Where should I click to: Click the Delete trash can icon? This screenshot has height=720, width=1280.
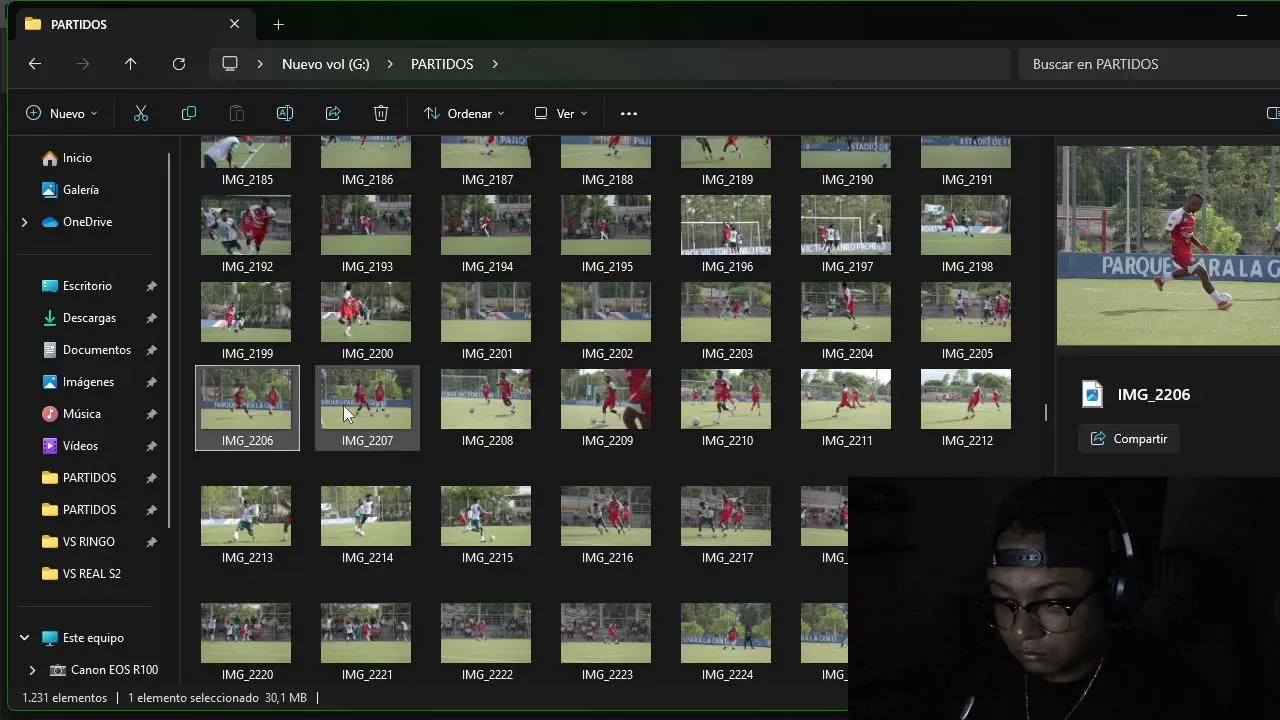[x=381, y=113]
